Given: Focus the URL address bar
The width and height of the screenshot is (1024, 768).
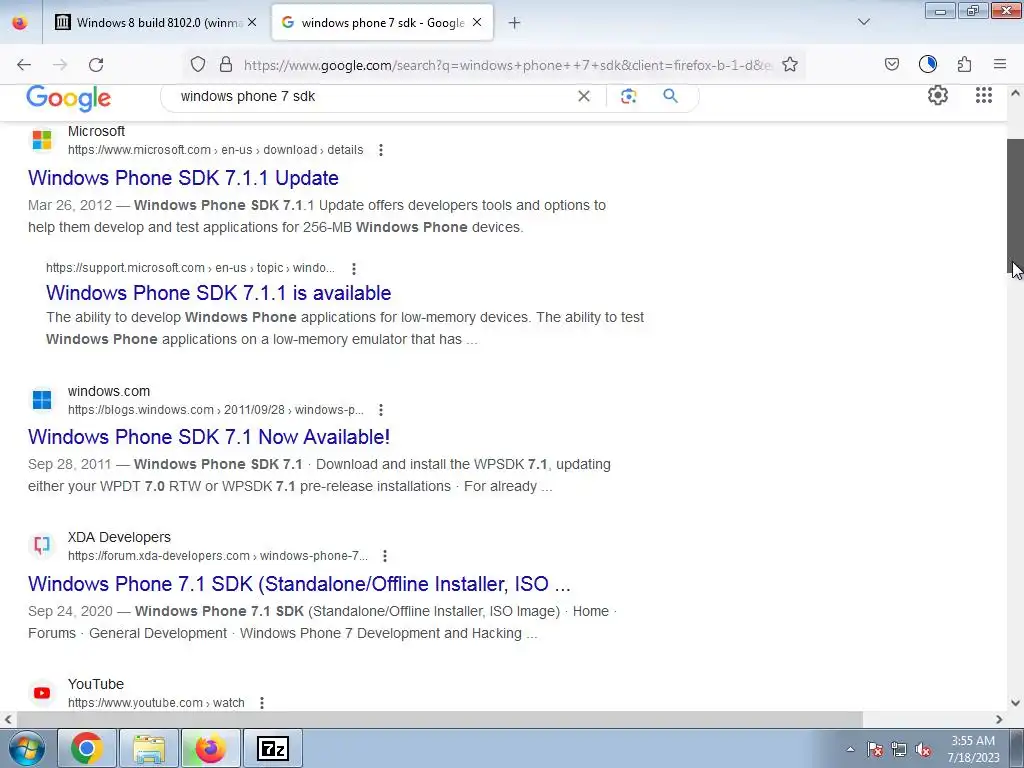Looking at the screenshot, I should click(x=506, y=65).
